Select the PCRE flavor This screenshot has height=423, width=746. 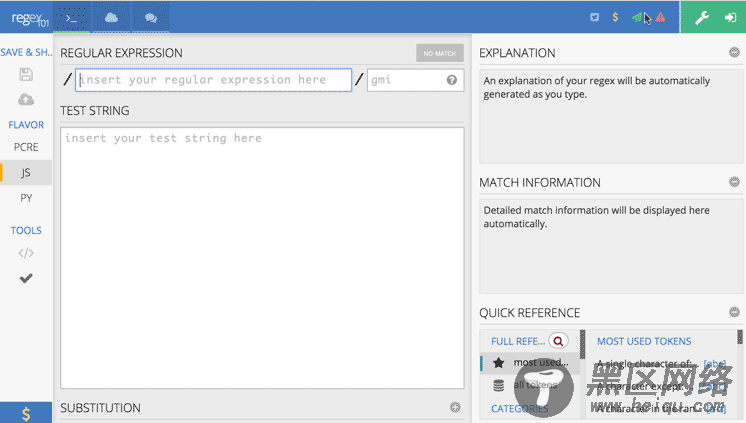click(26, 147)
